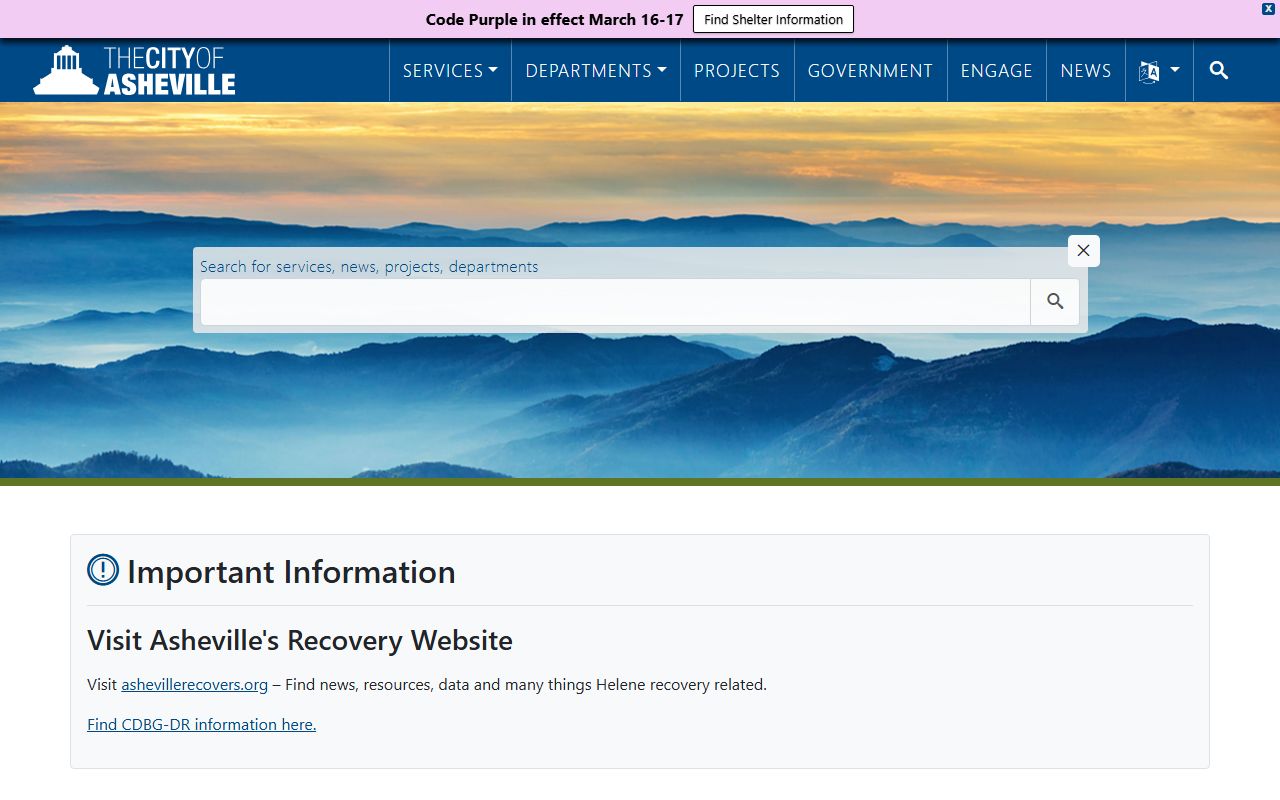This screenshot has height=800, width=1280.
Task: Submit search using the magnifier button
Action: pos(1055,302)
